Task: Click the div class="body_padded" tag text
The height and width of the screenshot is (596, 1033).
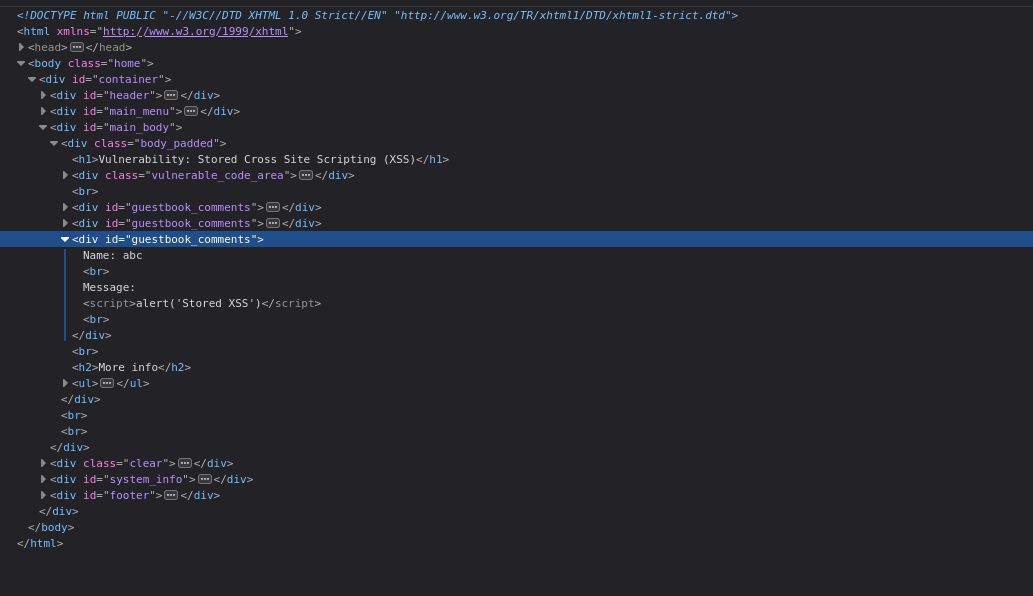Action: (144, 143)
